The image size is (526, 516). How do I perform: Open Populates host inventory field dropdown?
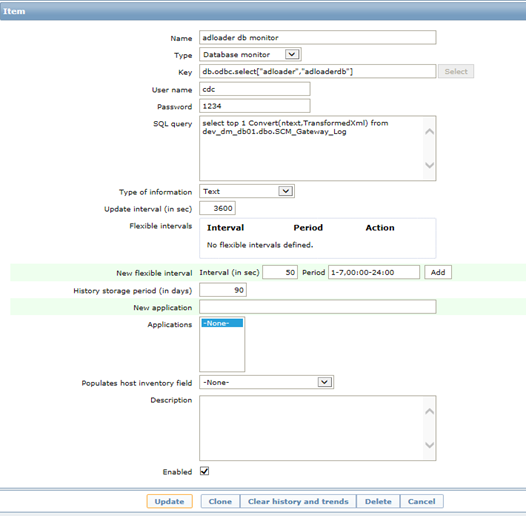click(266, 382)
